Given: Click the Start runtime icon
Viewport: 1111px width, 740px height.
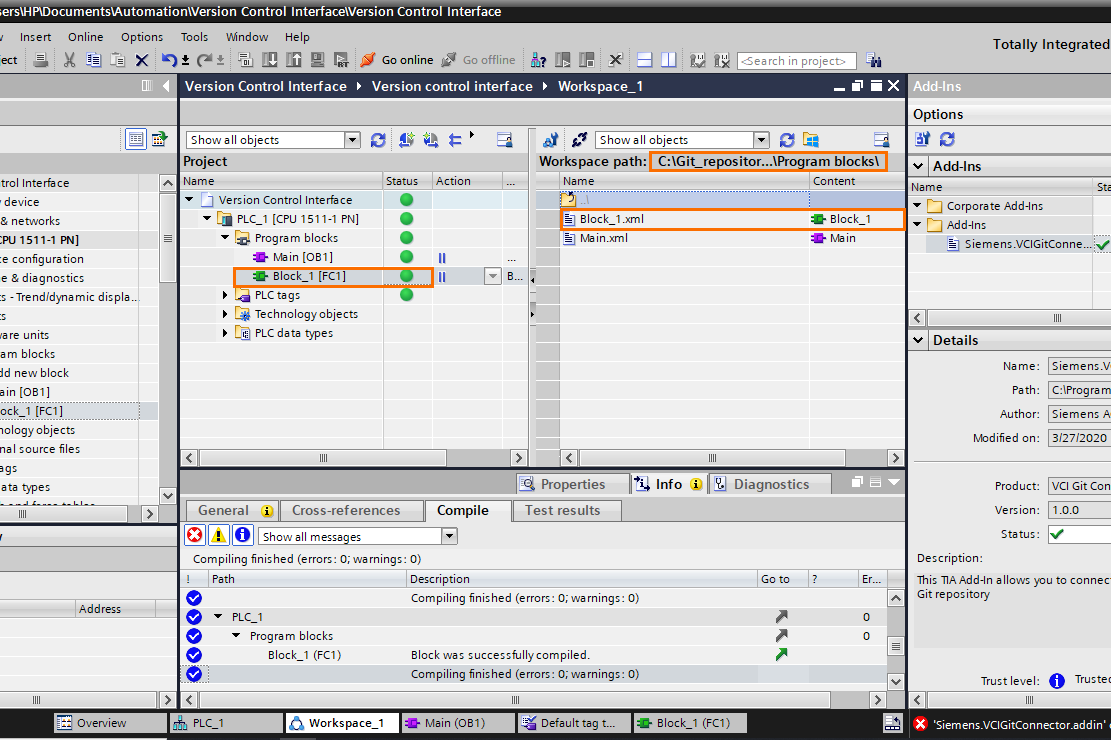Looking at the screenshot, I should click(342, 60).
